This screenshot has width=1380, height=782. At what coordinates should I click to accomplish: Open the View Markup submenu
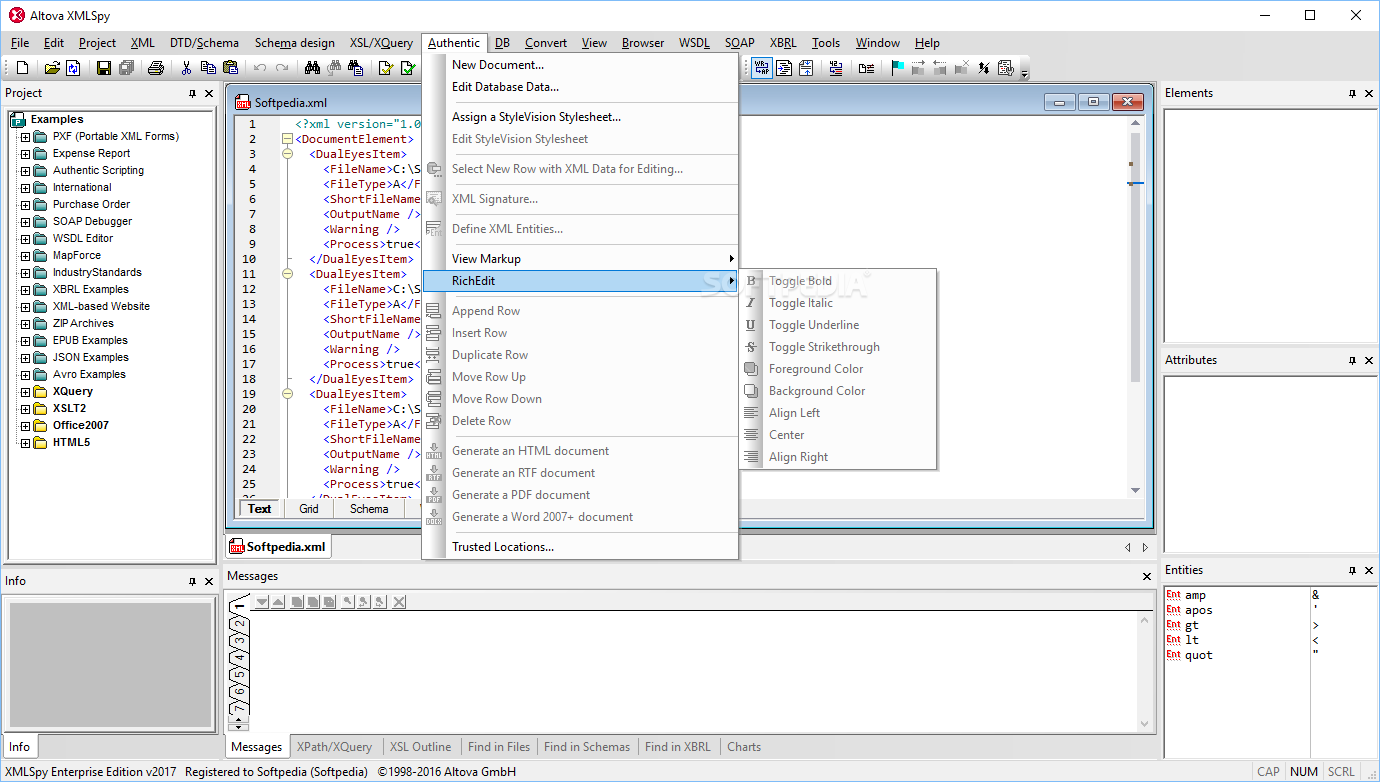(580, 259)
